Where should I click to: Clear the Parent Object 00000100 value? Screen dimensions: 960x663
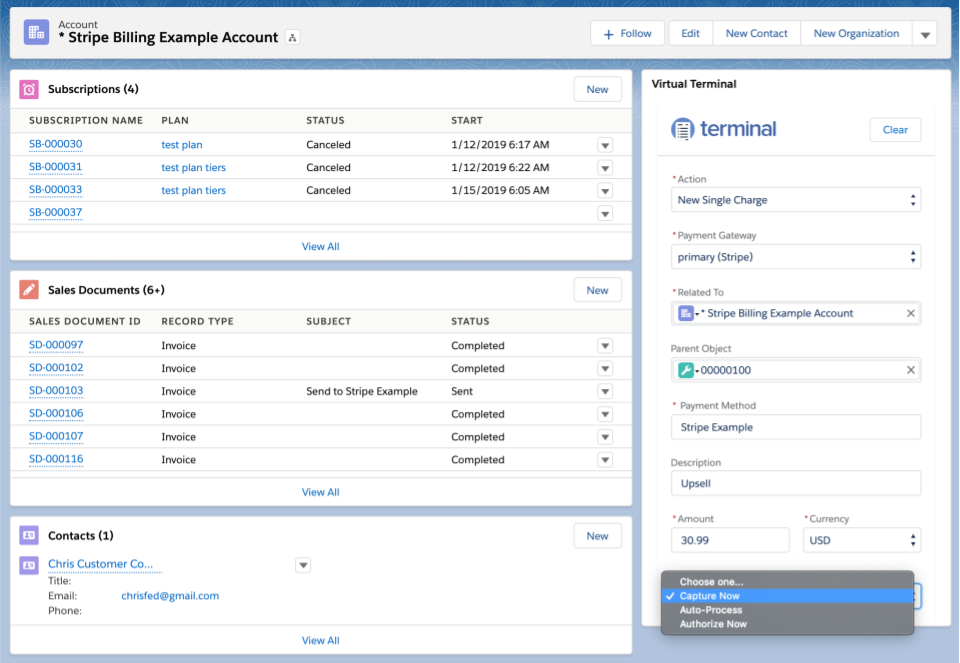(910, 370)
